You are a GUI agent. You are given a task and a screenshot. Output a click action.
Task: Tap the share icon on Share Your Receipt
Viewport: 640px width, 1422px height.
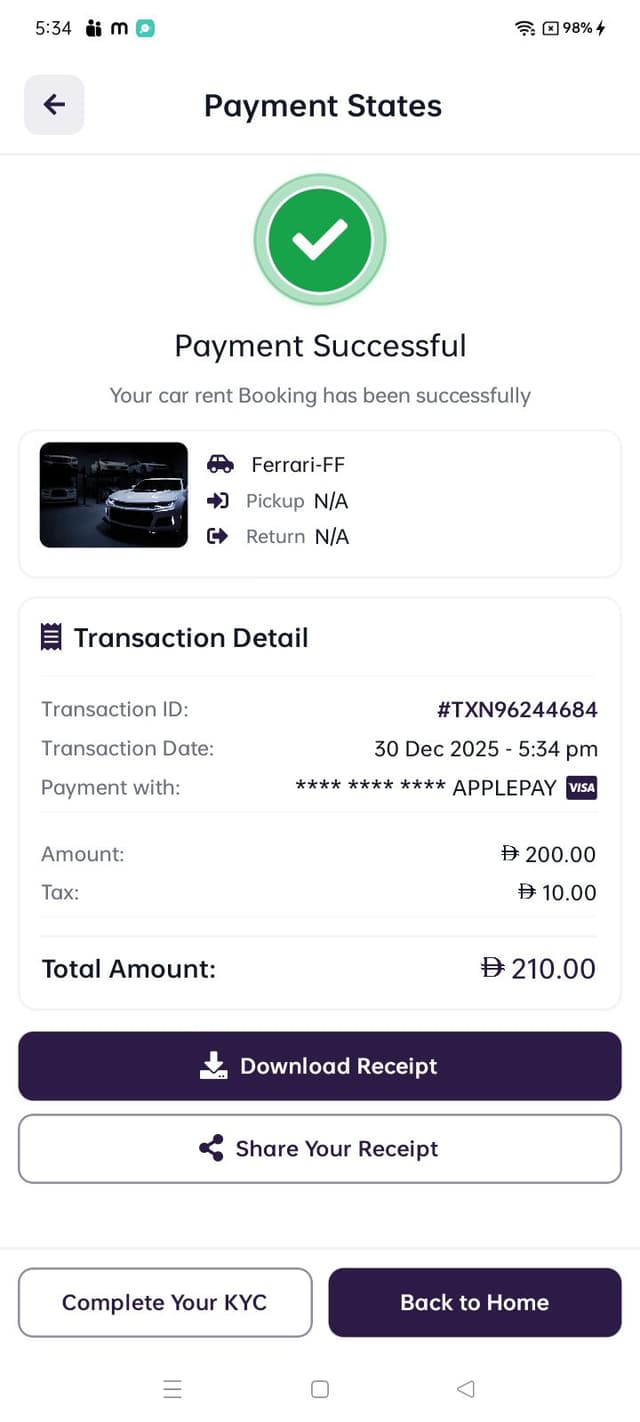coord(211,1149)
